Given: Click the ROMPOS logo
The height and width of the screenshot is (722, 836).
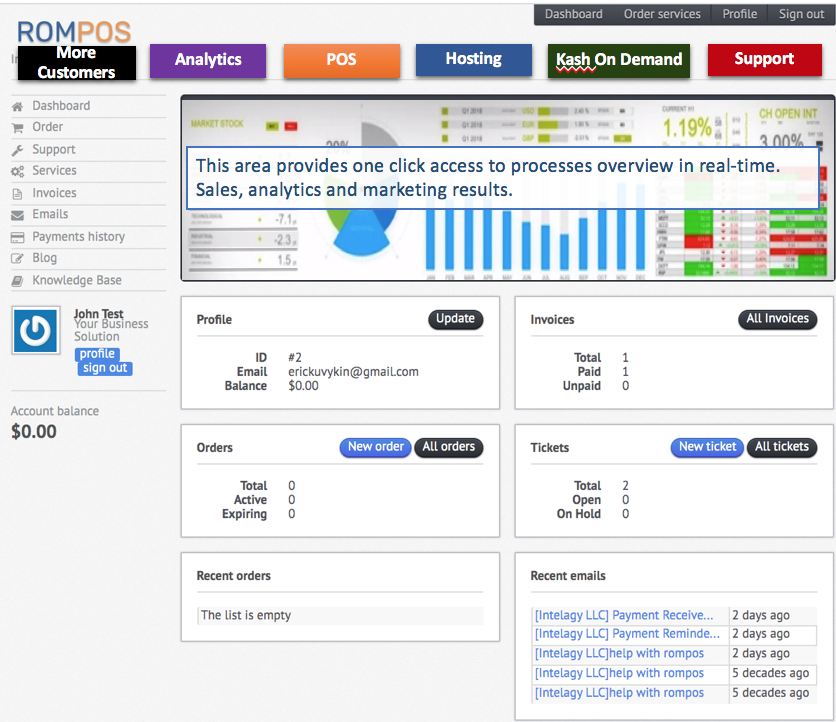Looking at the screenshot, I should pyautogui.click(x=74, y=32).
